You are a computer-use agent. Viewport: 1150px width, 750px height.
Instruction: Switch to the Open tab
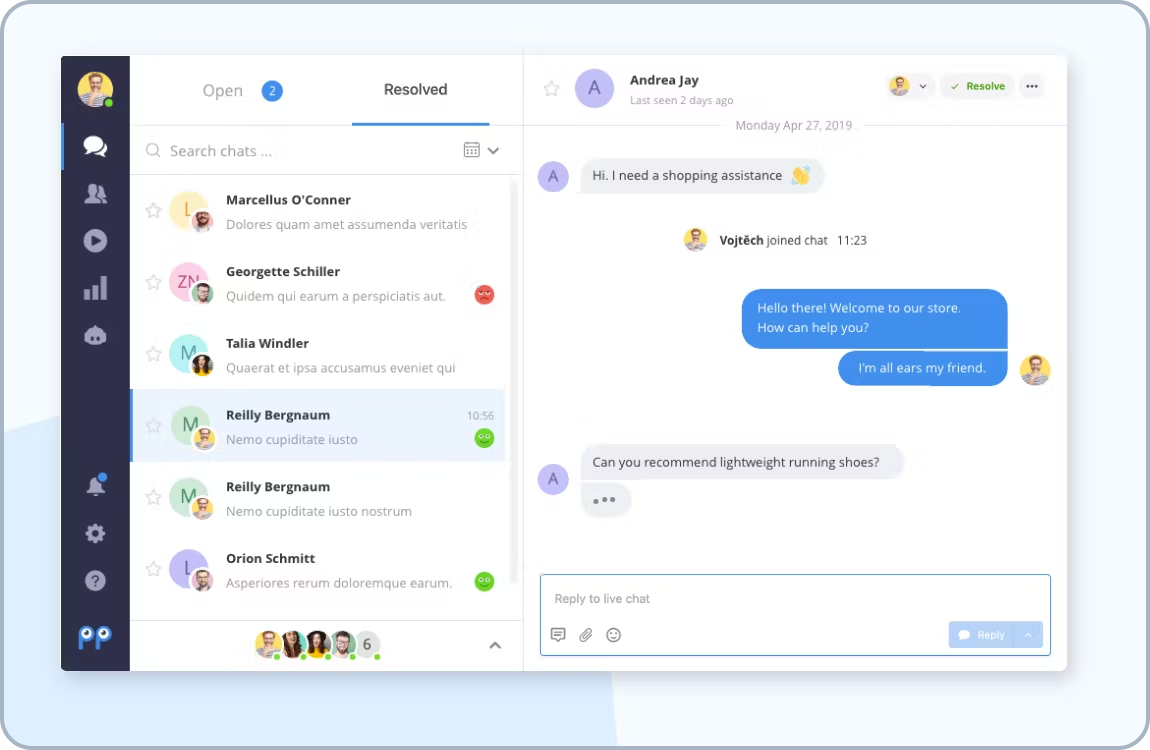tap(222, 90)
